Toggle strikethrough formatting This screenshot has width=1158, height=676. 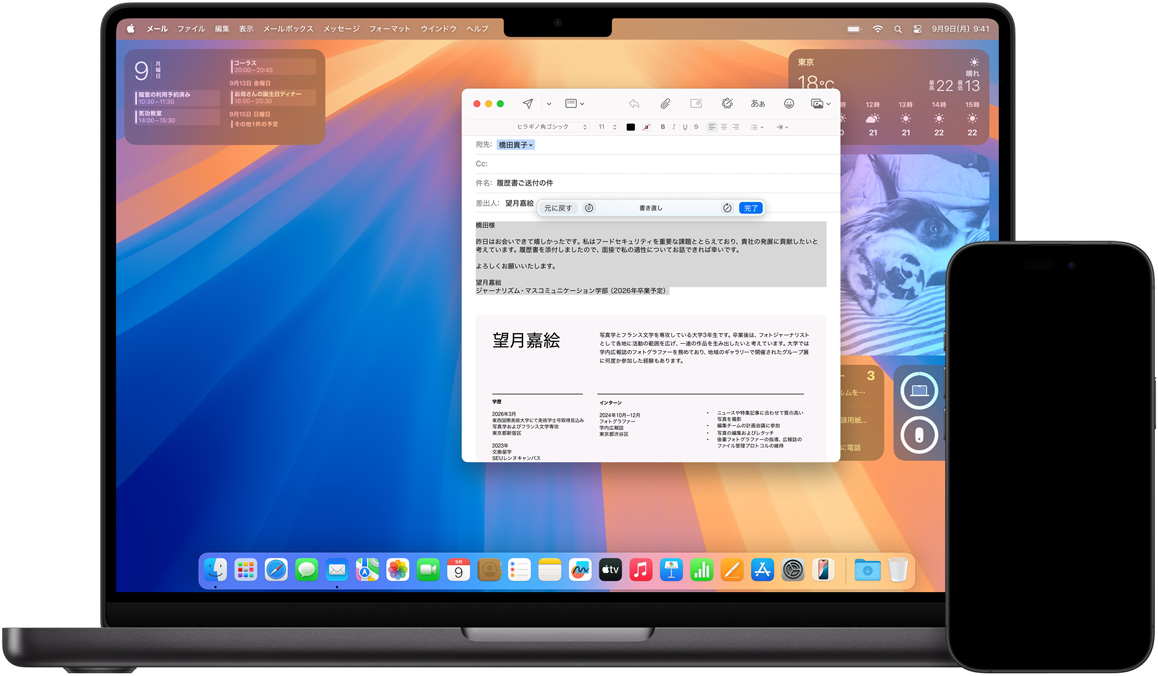(696, 127)
